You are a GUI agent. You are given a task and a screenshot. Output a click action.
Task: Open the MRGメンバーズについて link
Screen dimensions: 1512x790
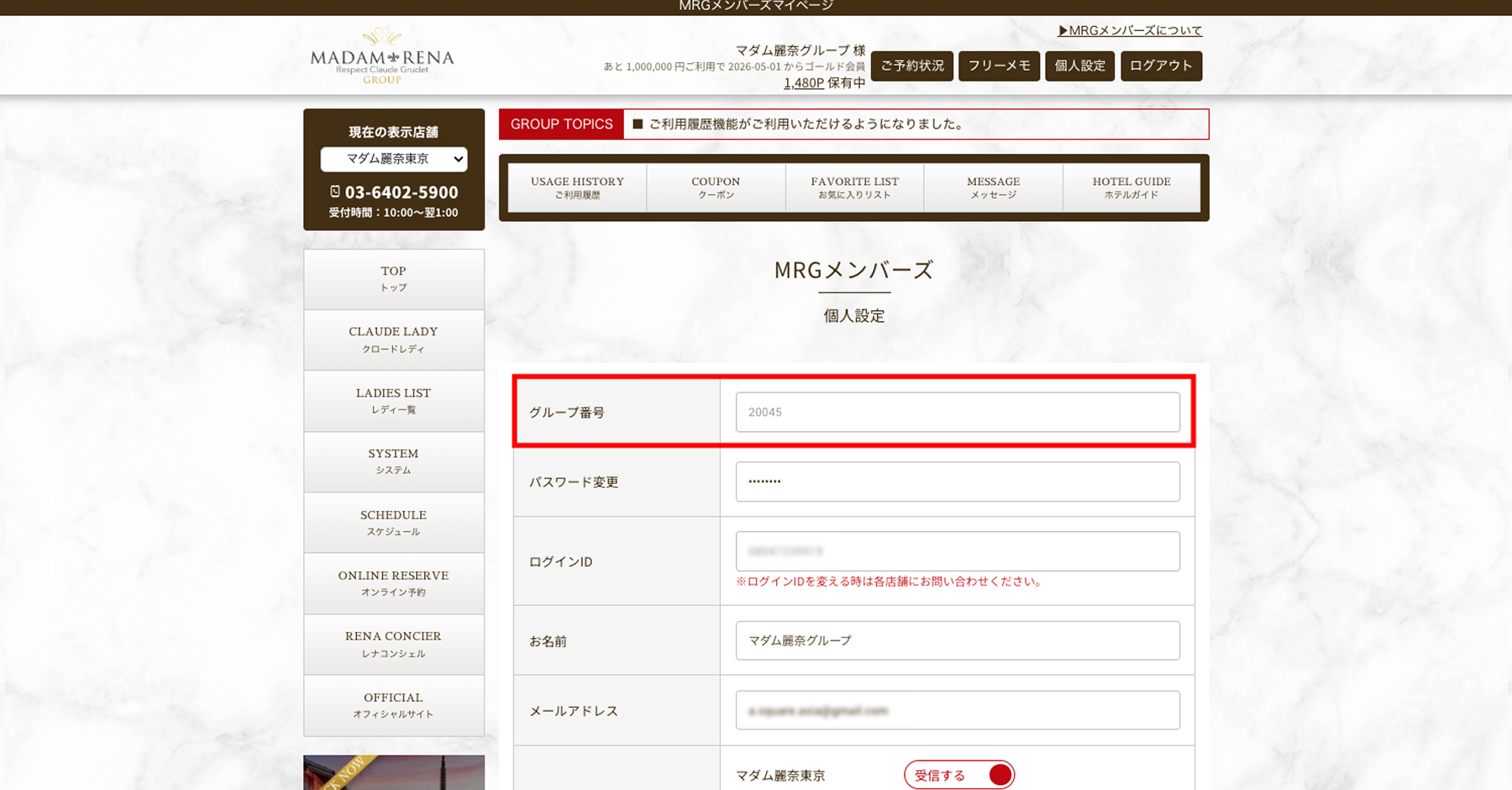pyautogui.click(x=1130, y=30)
